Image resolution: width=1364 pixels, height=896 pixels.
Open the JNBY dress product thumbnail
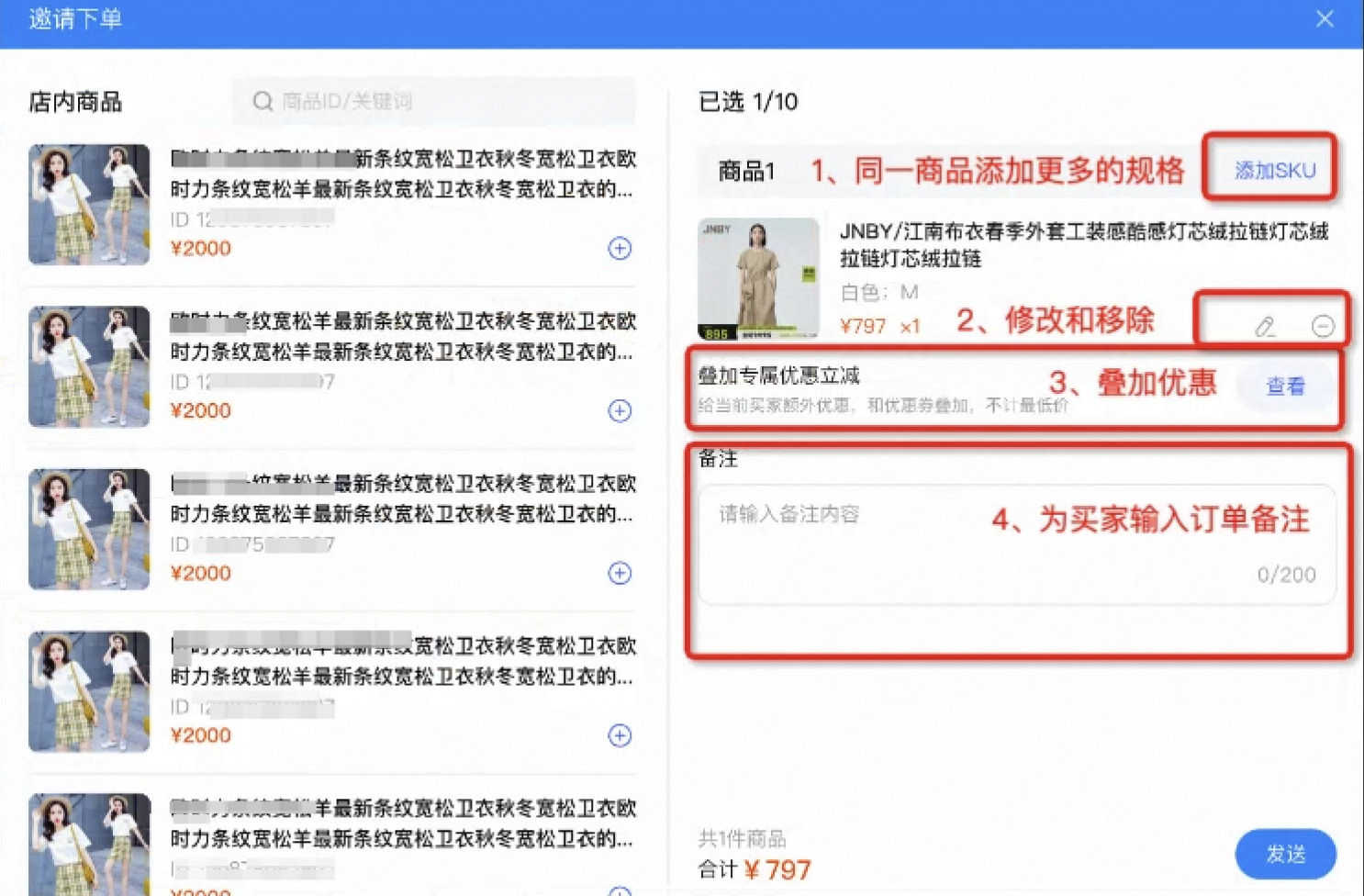click(758, 279)
